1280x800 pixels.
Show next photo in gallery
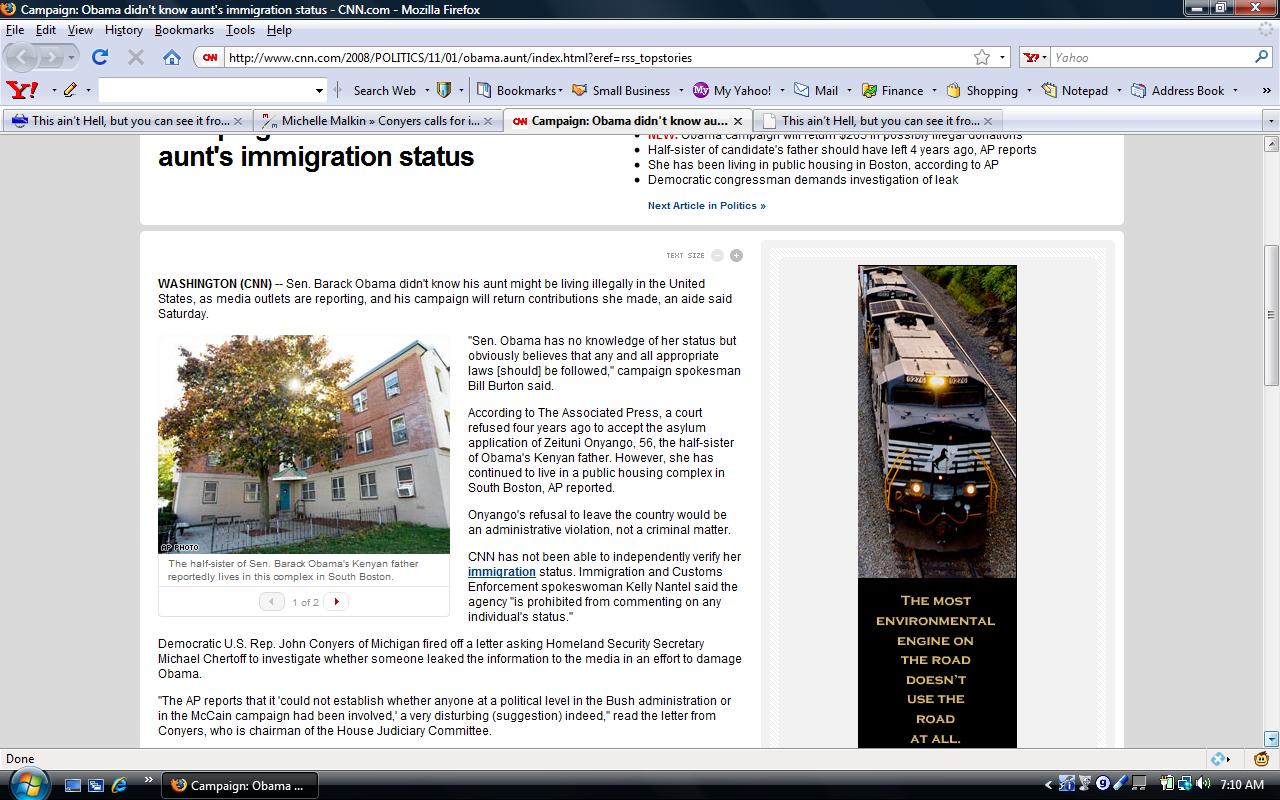(x=336, y=601)
